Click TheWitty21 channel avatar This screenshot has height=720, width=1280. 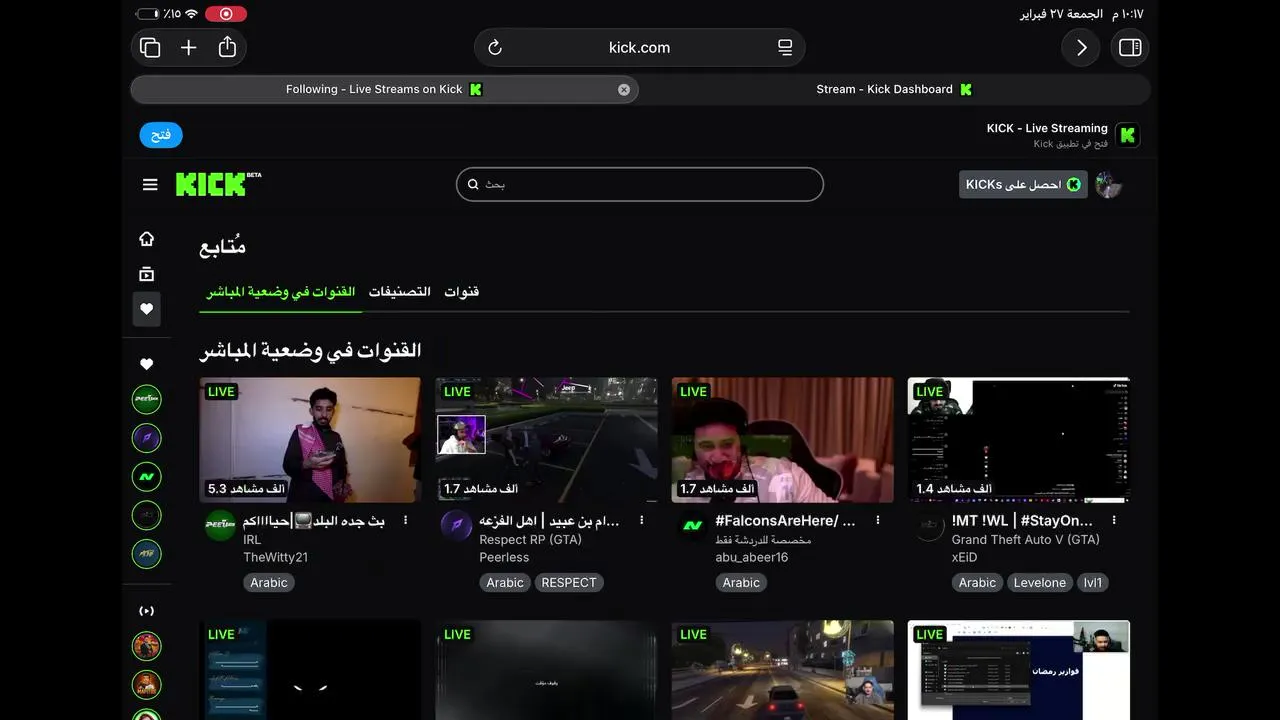[x=220, y=526]
